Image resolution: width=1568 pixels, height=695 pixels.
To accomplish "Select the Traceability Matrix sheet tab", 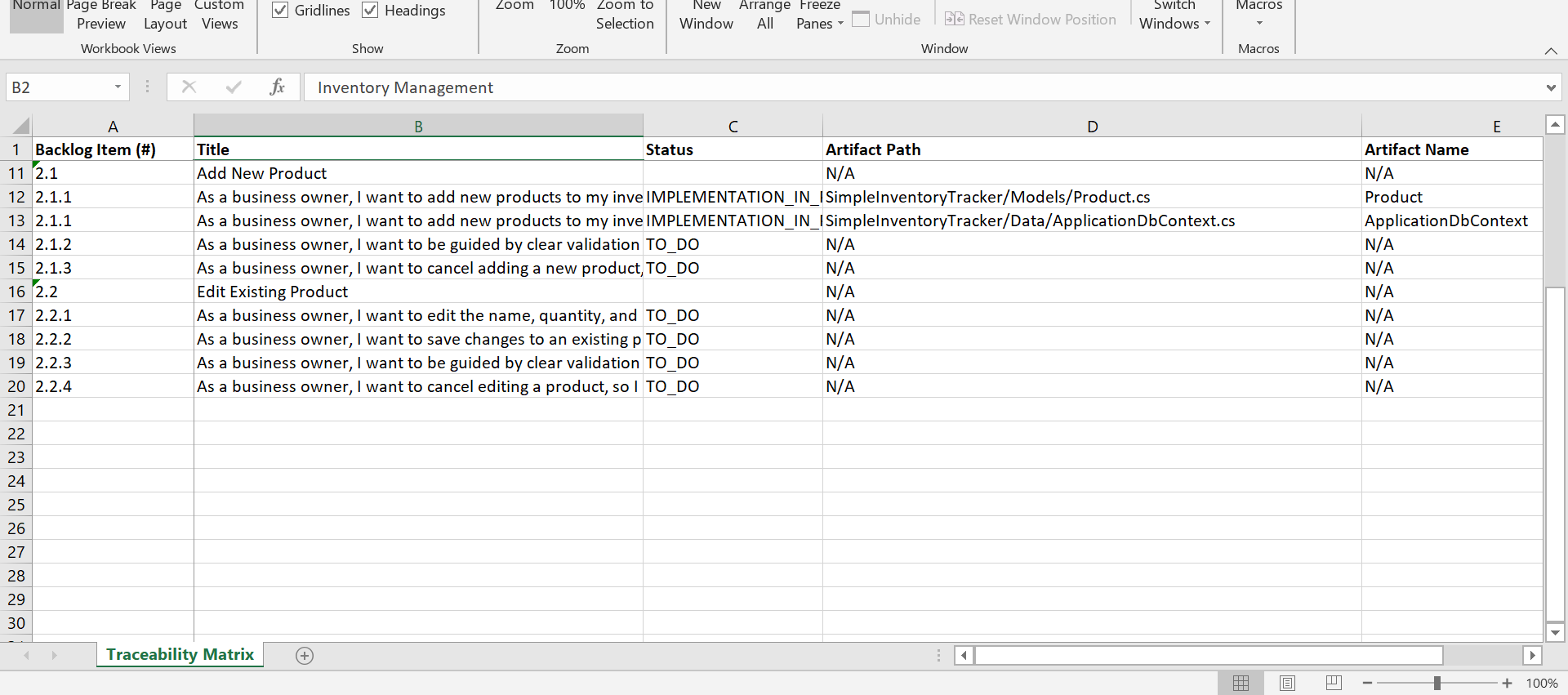I will [x=180, y=654].
